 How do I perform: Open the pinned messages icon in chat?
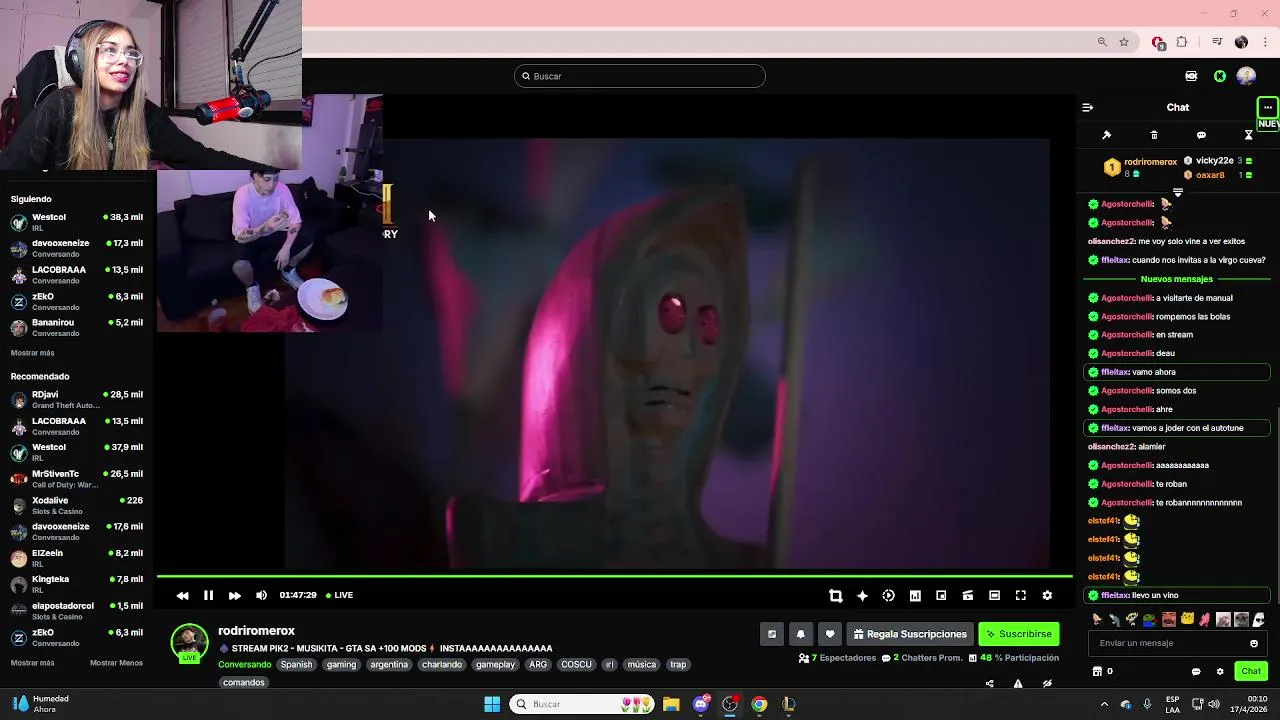1106,135
